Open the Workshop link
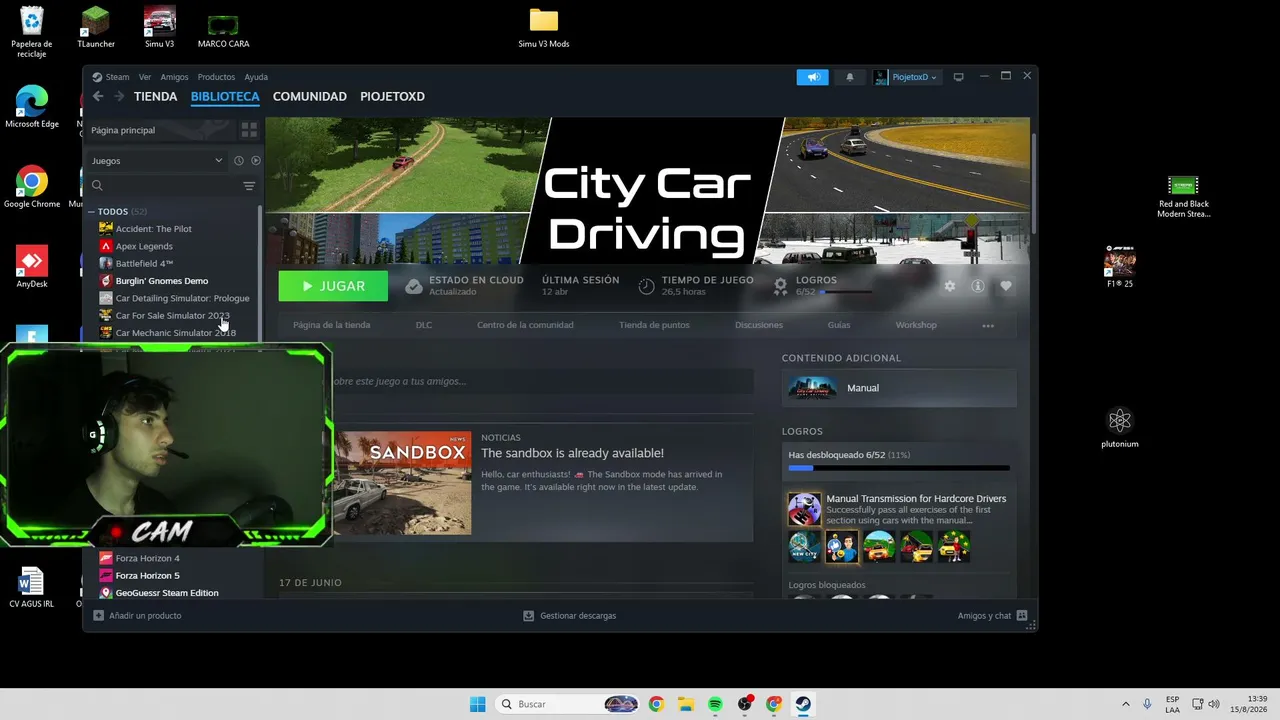This screenshot has height=720, width=1280. 916,325
